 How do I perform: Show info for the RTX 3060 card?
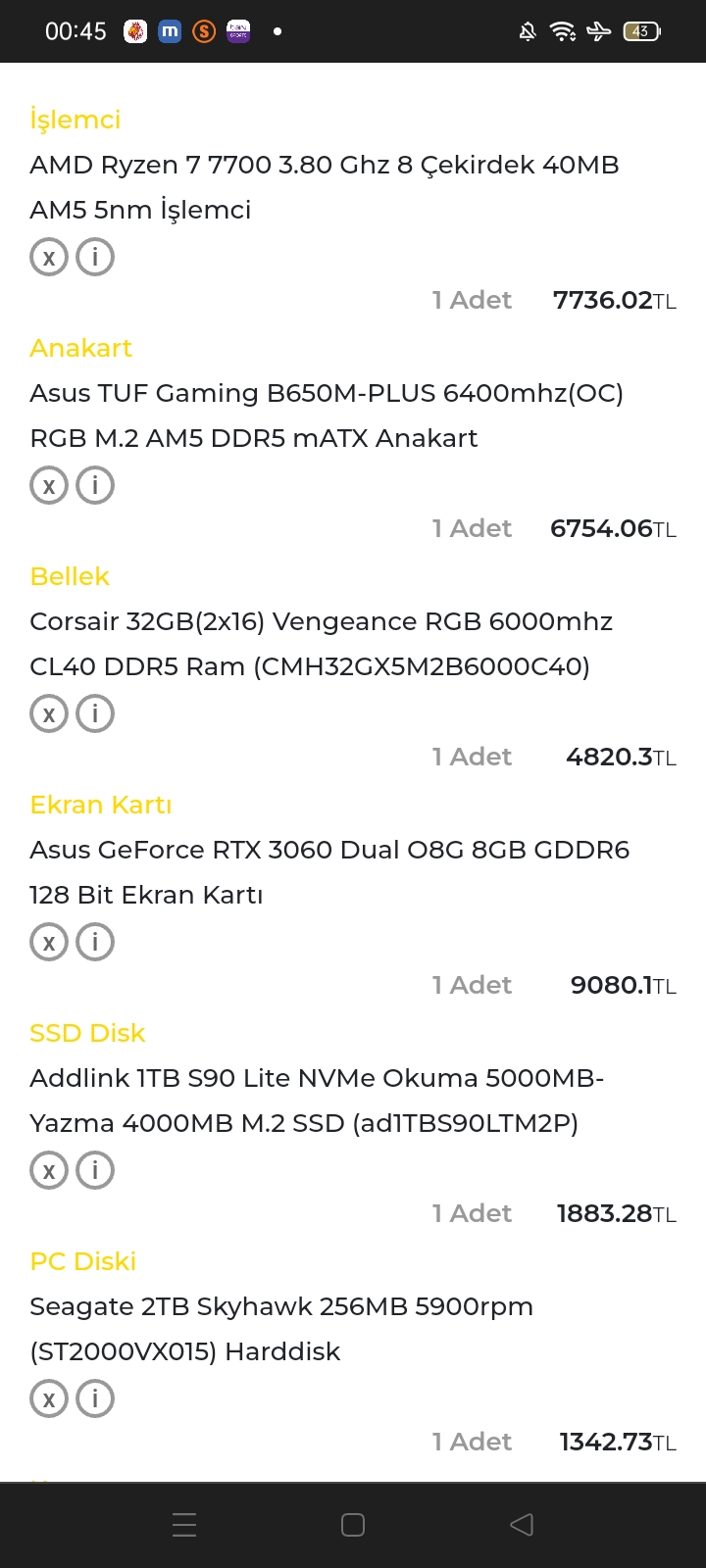95,943
